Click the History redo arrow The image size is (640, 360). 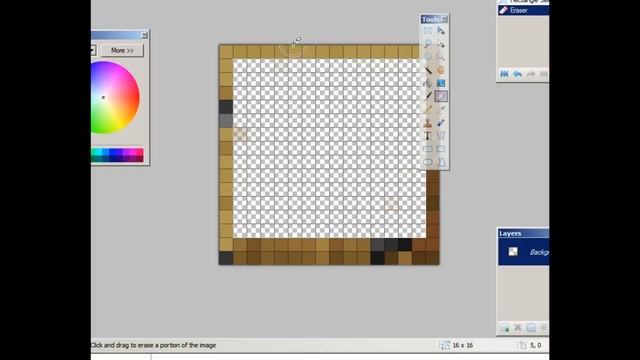(x=531, y=74)
